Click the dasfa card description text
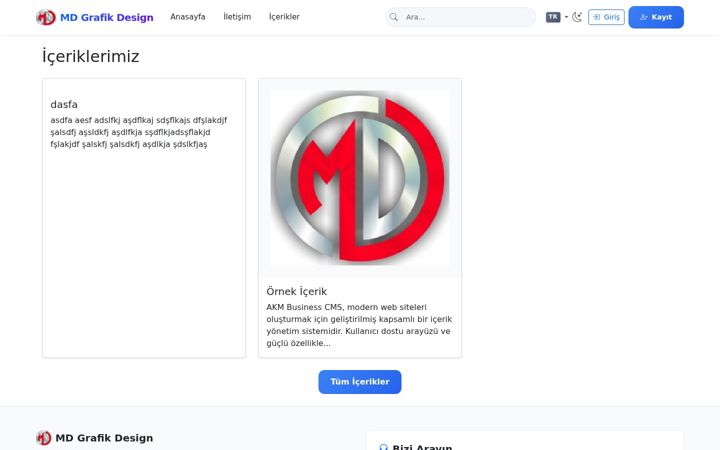720x450 pixels. click(139, 132)
